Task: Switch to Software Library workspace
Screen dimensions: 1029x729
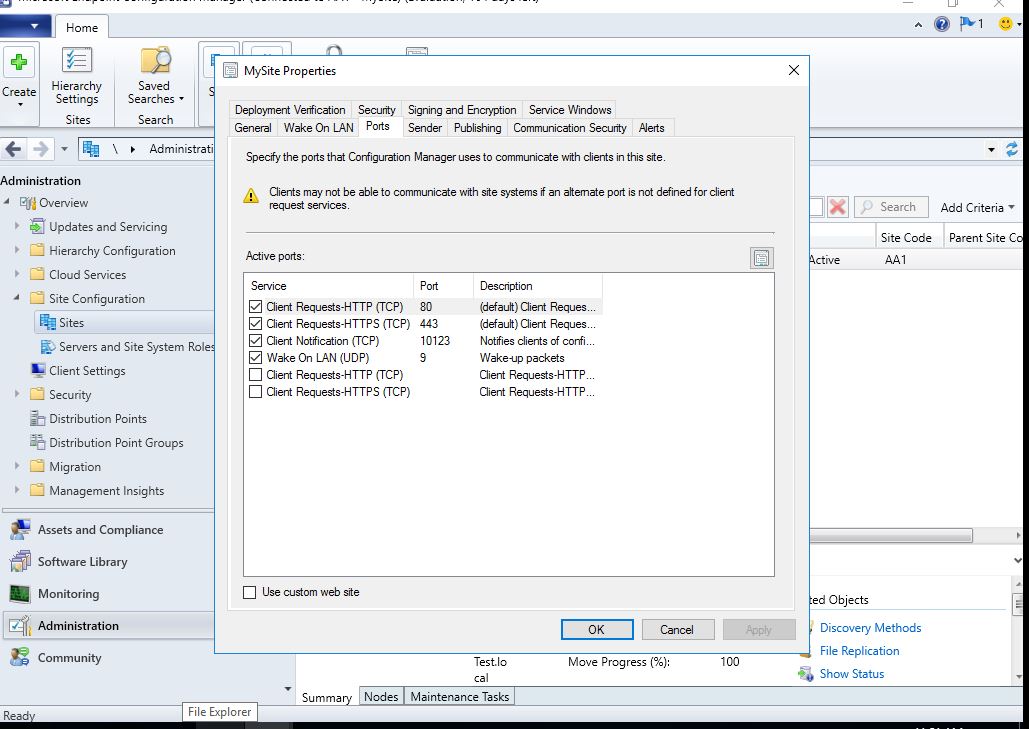Action: (x=83, y=562)
